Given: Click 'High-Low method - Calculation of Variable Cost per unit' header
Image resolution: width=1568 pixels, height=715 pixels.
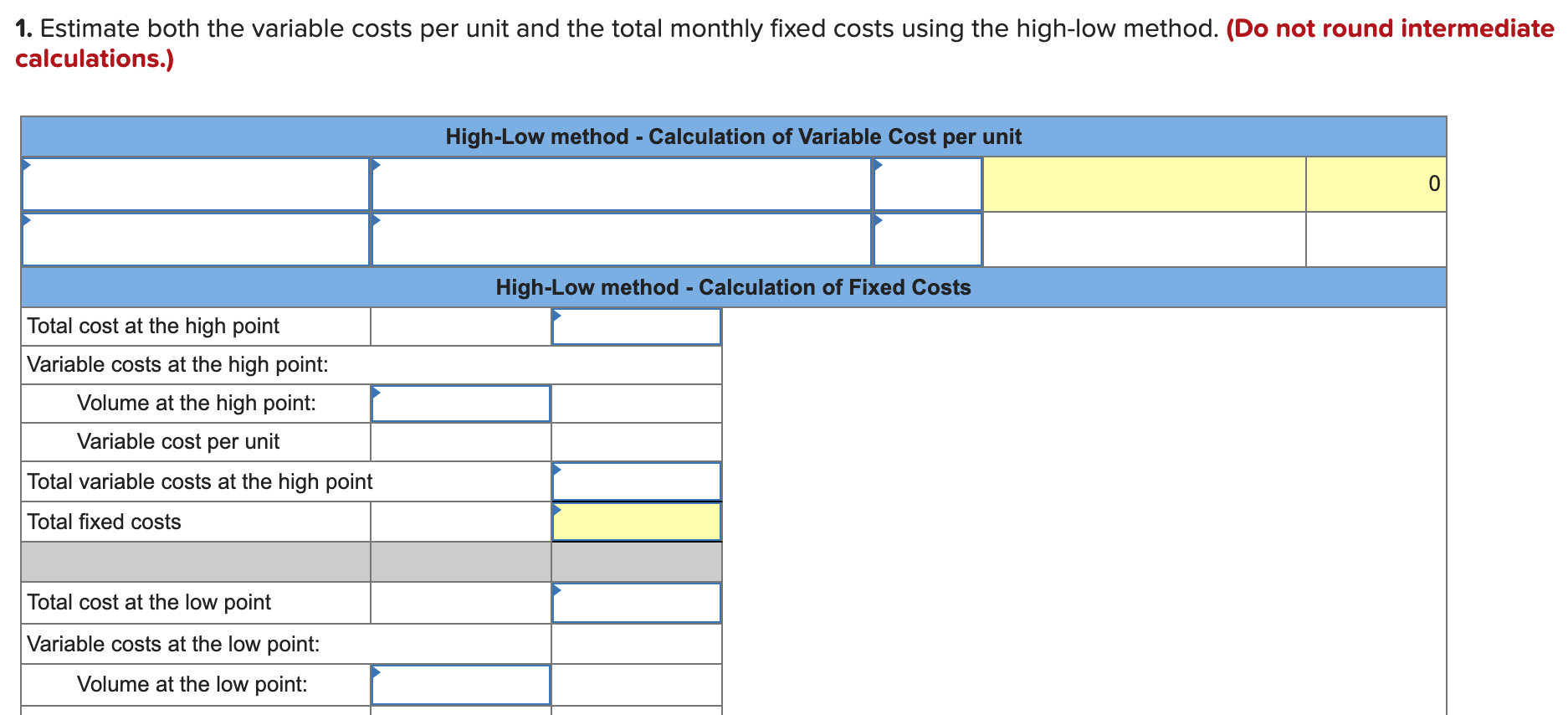Looking at the screenshot, I should [x=734, y=136].
